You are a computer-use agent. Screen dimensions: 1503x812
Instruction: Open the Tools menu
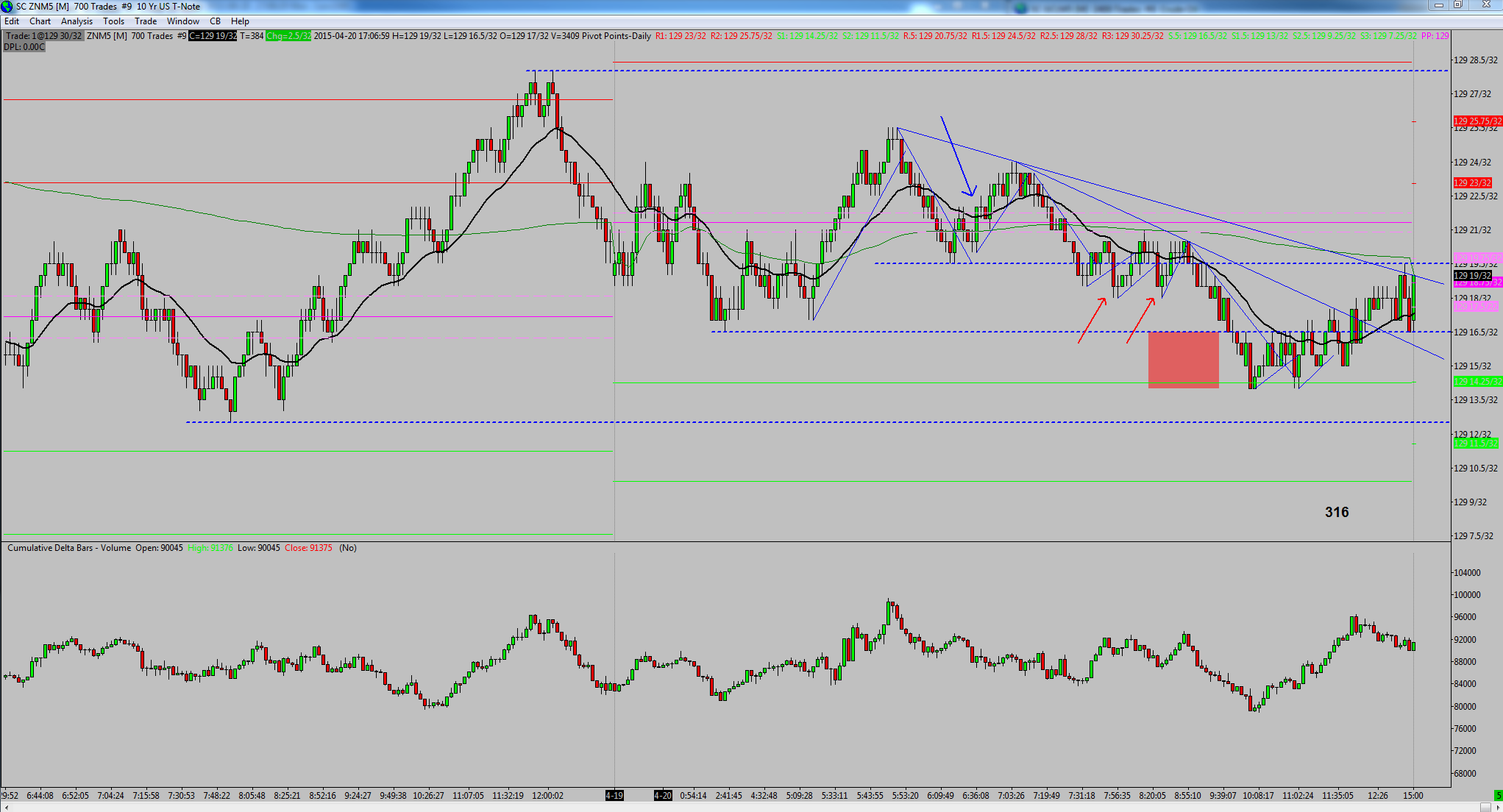click(113, 21)
